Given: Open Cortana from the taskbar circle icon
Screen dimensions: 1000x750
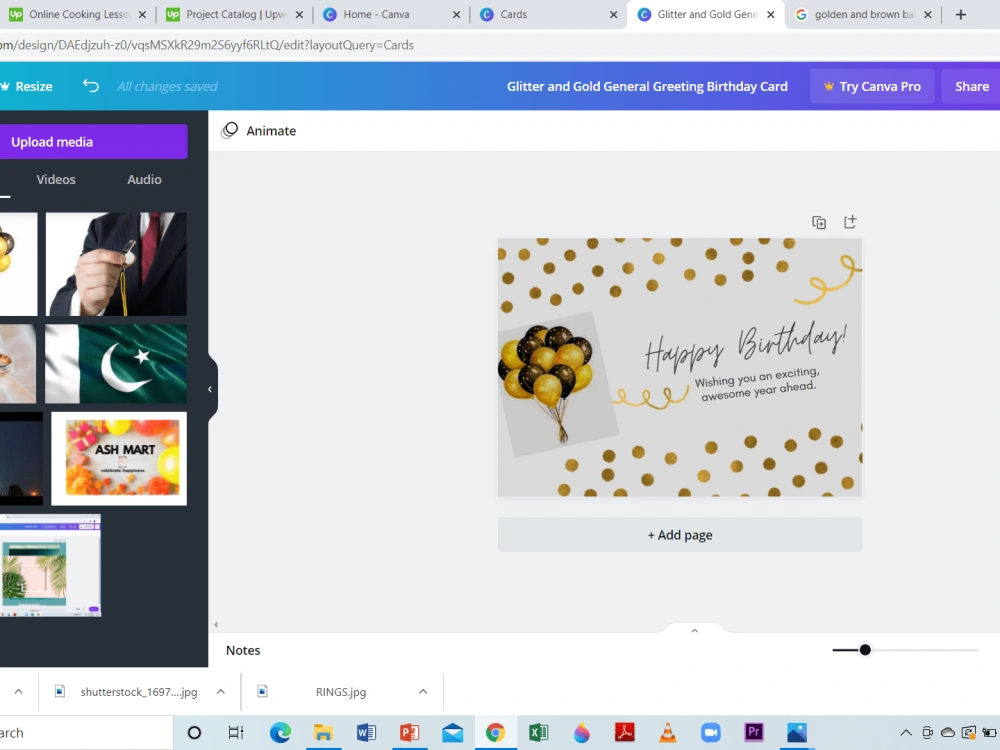Looking at the screenshot, I should [195, 733].
